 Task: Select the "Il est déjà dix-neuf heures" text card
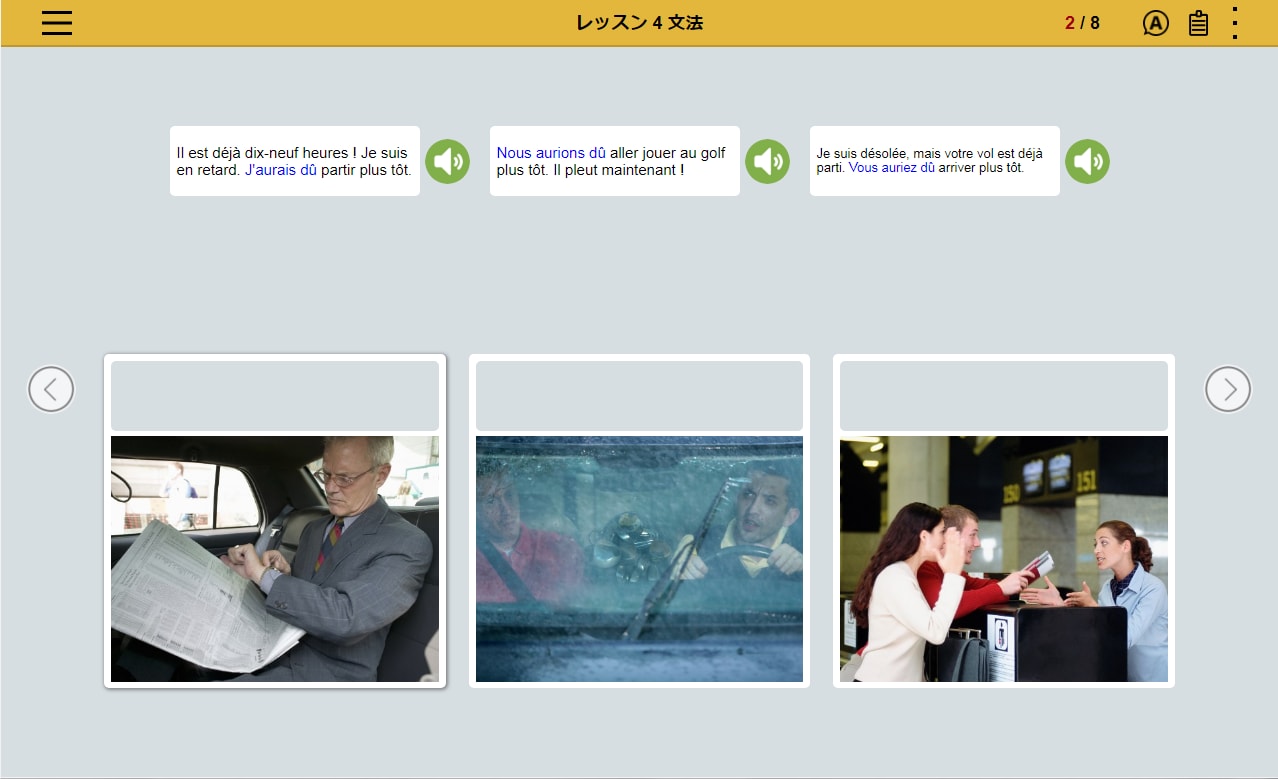click(294, 161)
